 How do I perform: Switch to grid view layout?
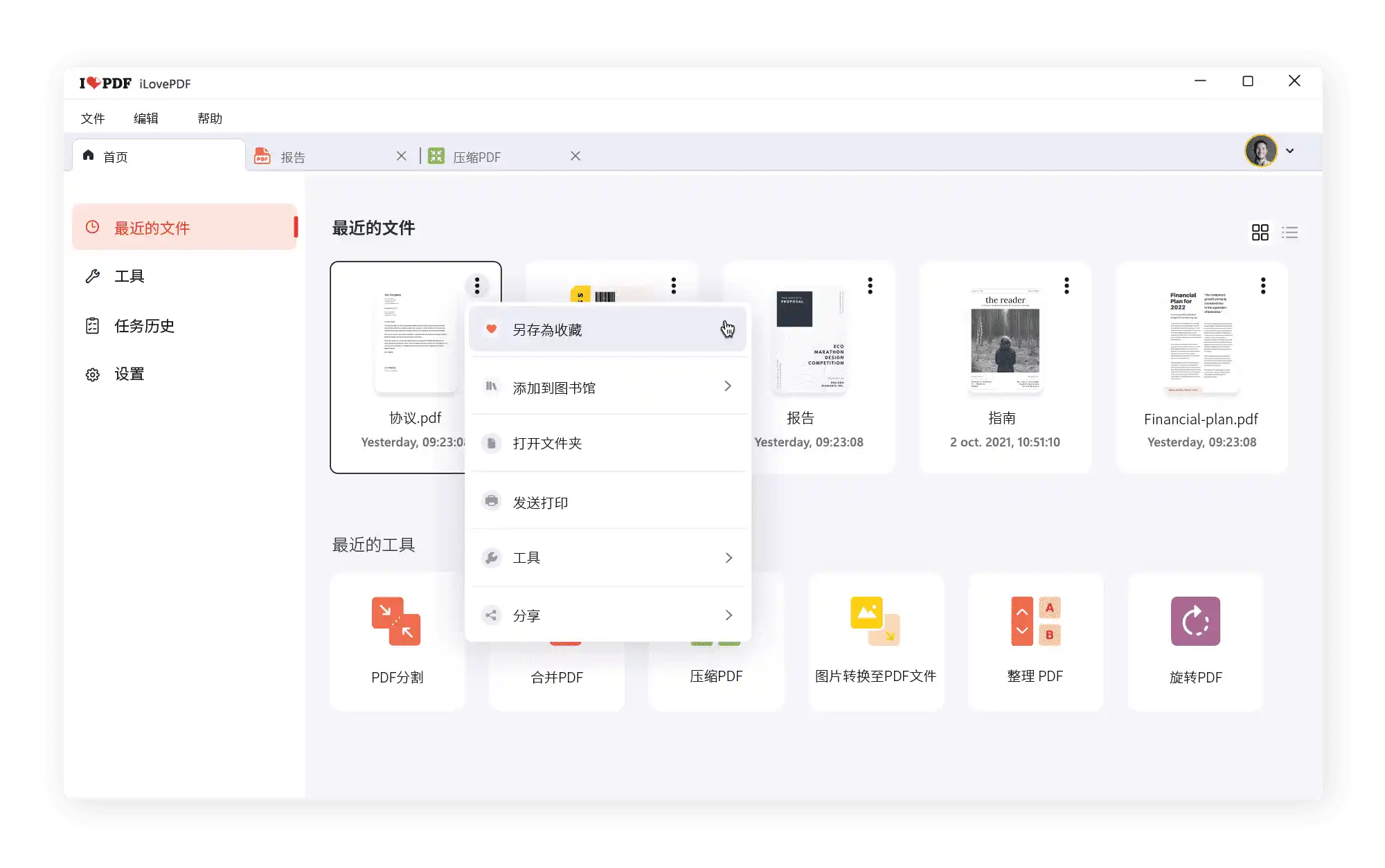click(x=1261, y=233)
